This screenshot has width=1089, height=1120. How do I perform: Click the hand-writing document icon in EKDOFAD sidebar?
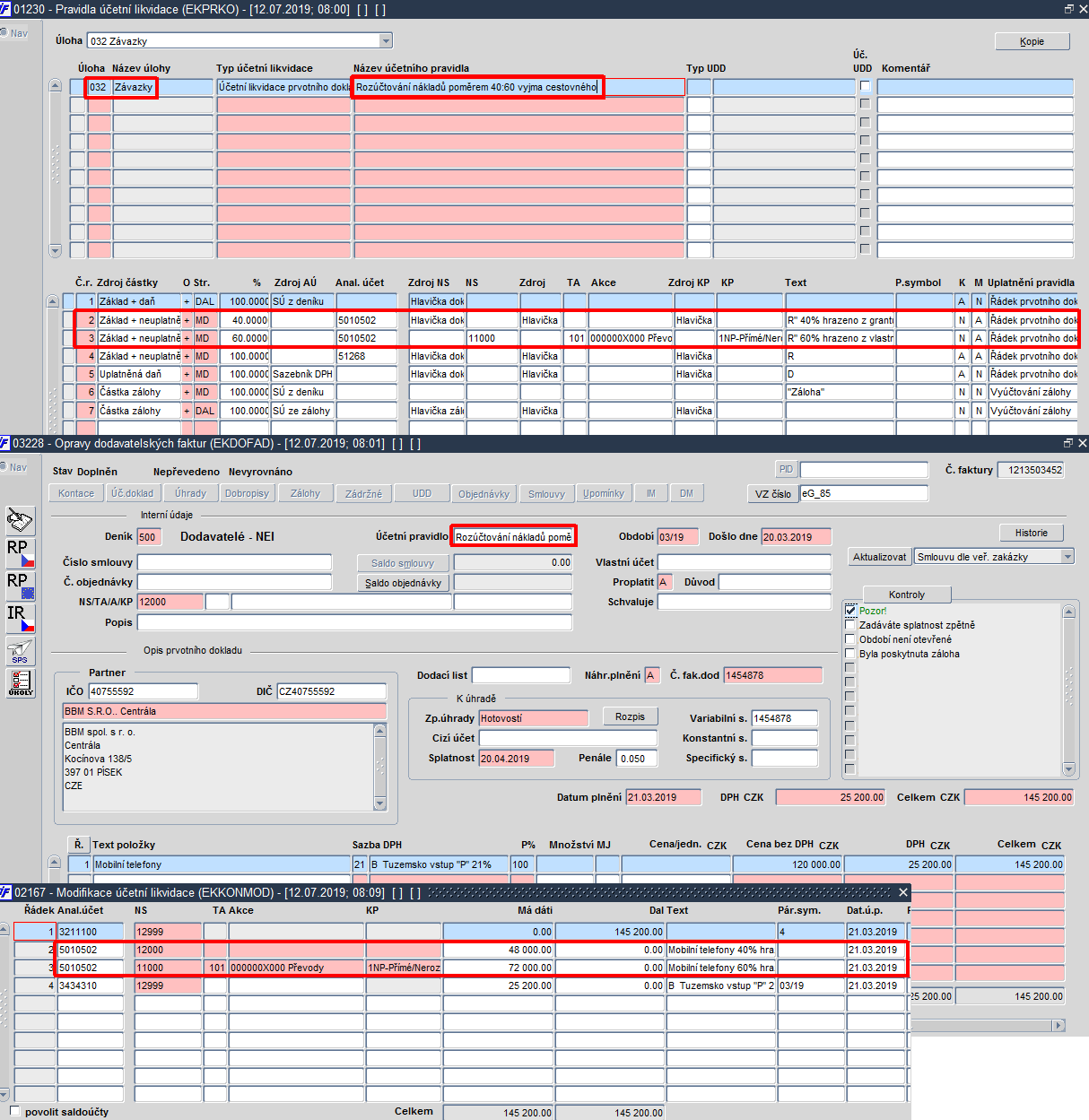(x=20, y=519)
